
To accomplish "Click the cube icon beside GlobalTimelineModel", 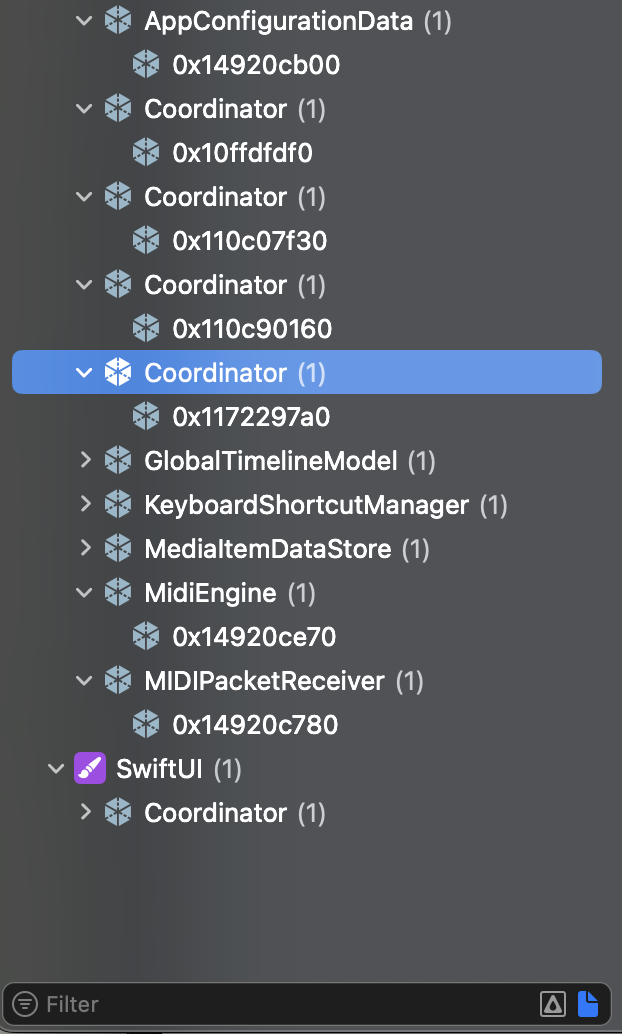I will click(118, 460).
